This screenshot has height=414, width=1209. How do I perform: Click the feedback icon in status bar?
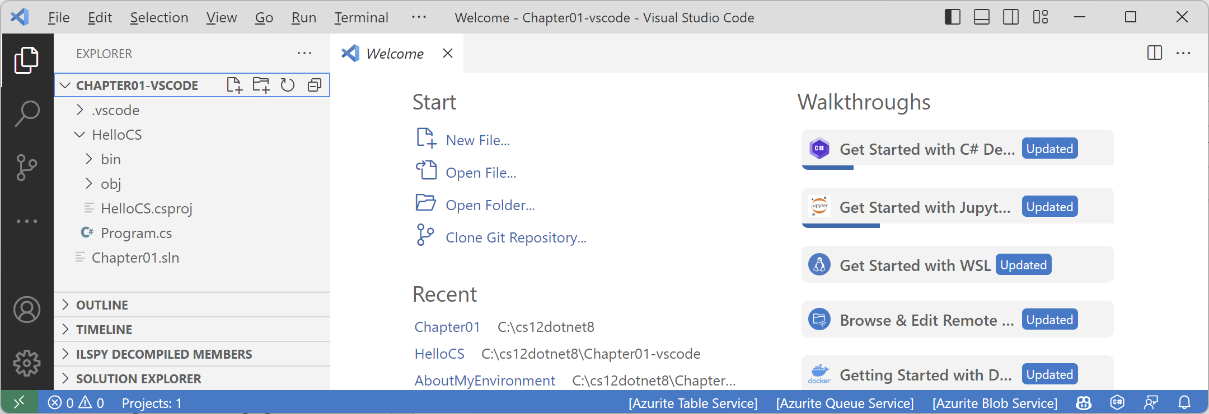(1153, 403)
